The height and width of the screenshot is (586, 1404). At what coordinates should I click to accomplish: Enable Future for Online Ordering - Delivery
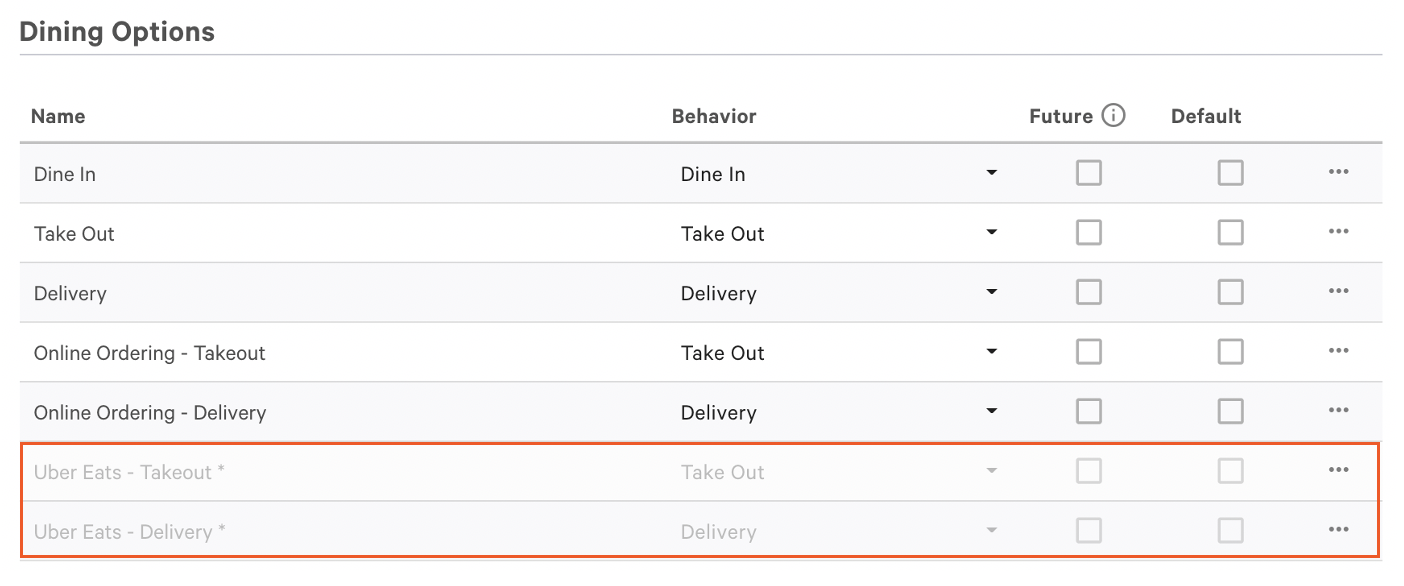click(x=1088, y=411)
